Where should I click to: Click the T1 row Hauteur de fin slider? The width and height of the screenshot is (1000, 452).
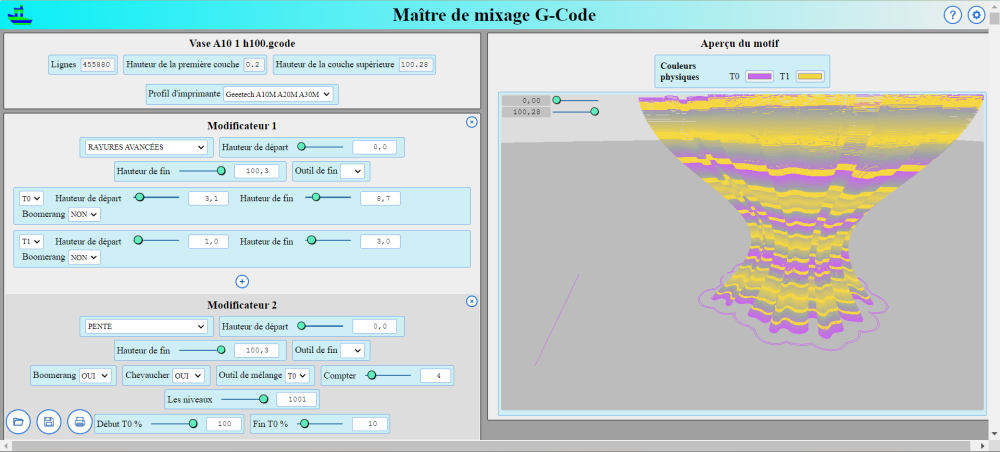pyautogui.click(x=328, y=241)
